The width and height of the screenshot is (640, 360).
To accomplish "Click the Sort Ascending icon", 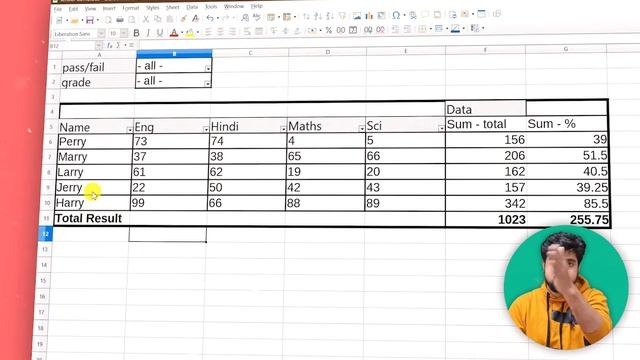I will (x=318, y=16).
